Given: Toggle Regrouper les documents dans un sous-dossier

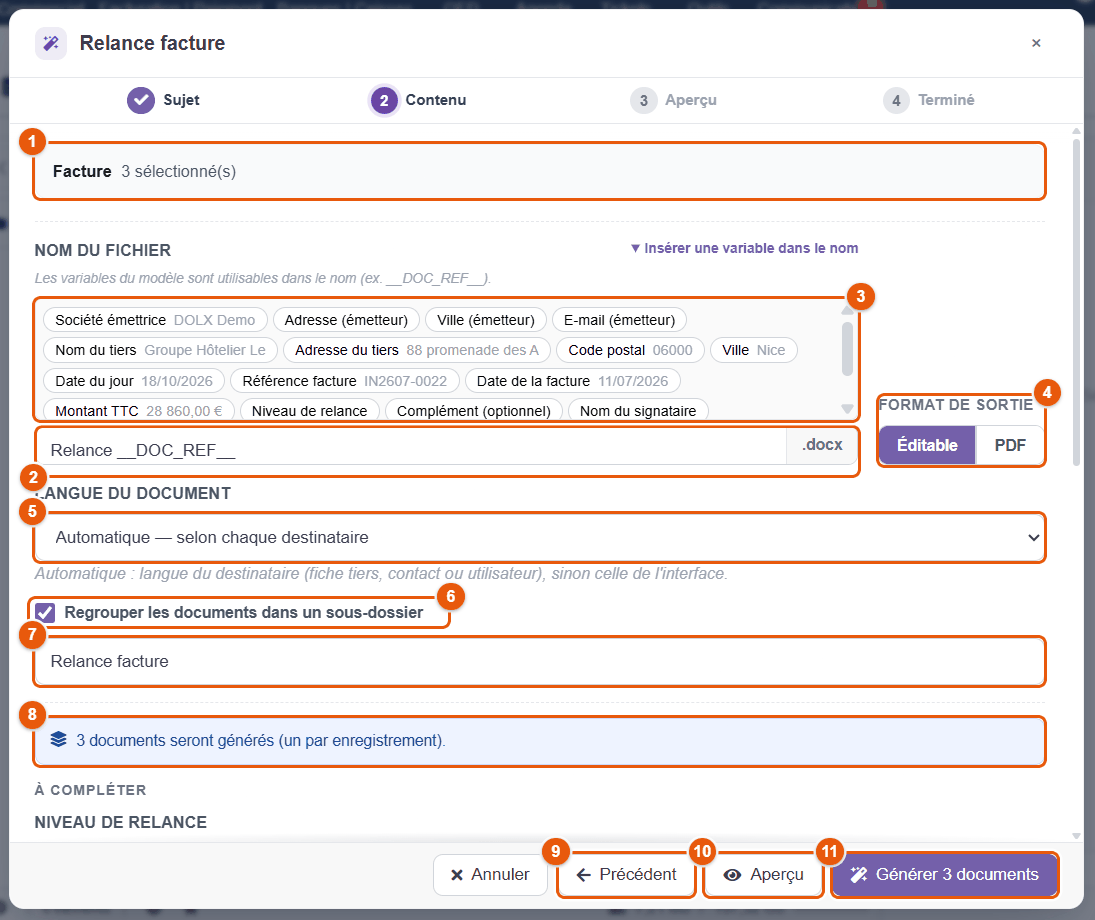Looking at the screenshot, I should coord(45,613).
